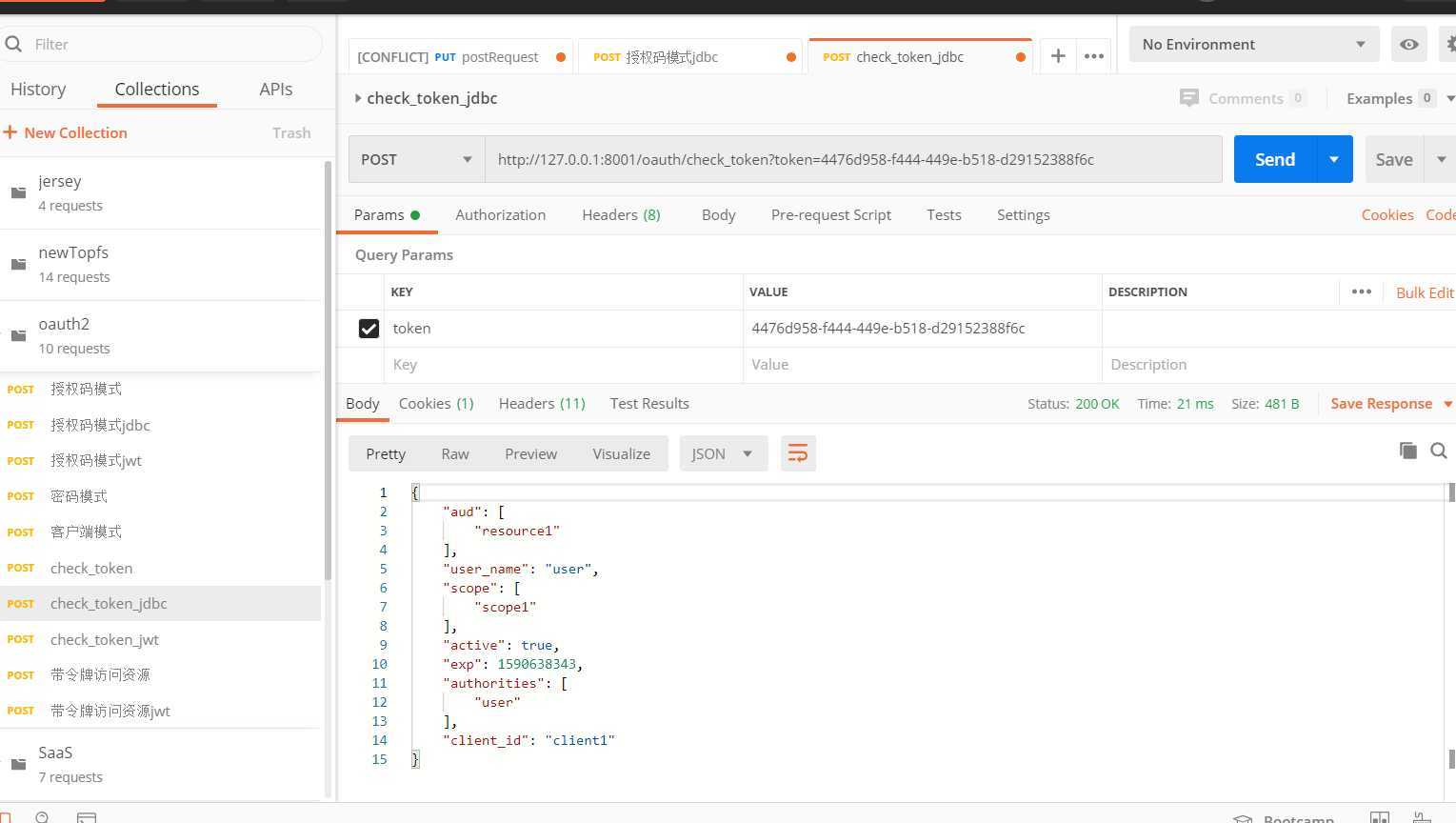Open the Examples (0) button
Image resolution: width=1456 pixels, height=823 pixels.
click(x=1390, y=98)
